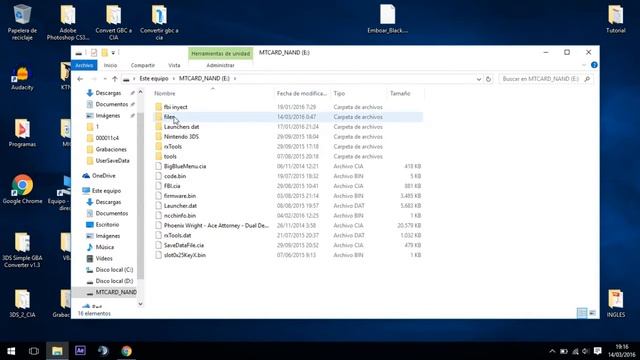Show hidden system tray icons
Viewport: 640px width, 360px height.
(552, 351)
